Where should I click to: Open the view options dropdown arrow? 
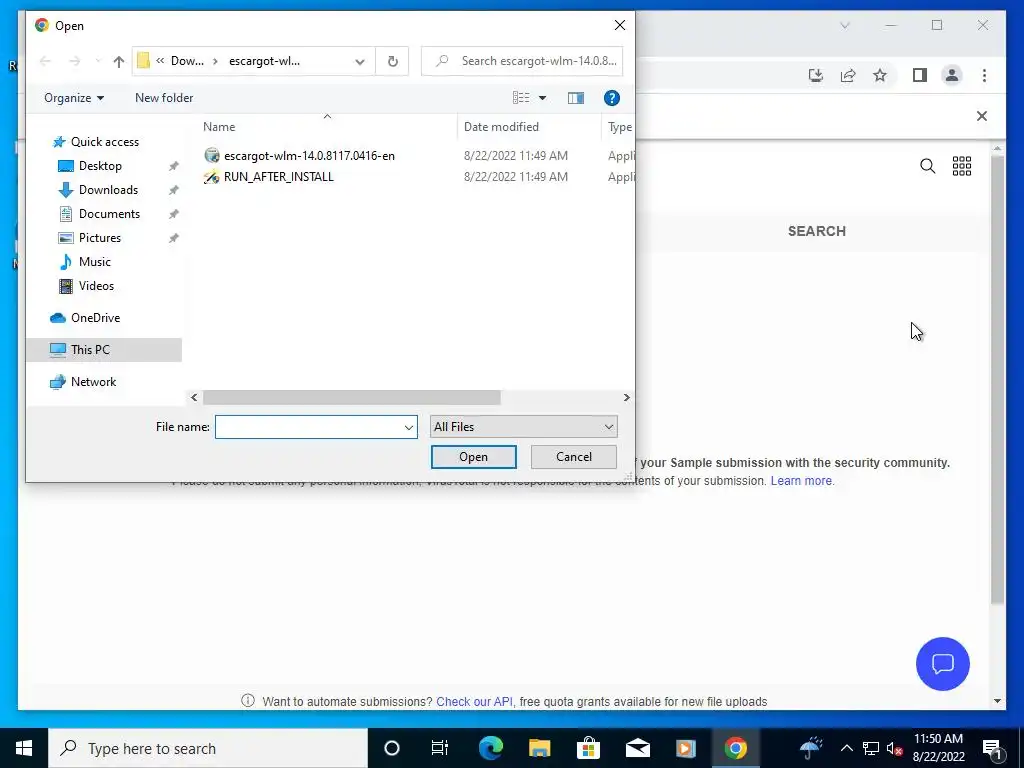[x=542, y=98]
